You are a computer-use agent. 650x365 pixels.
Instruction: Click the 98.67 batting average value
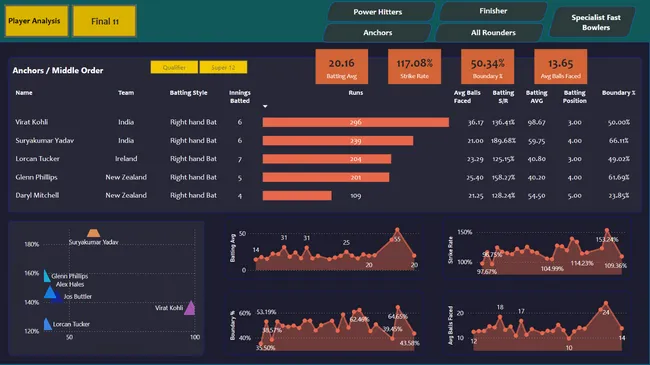[x=536, y=122]
